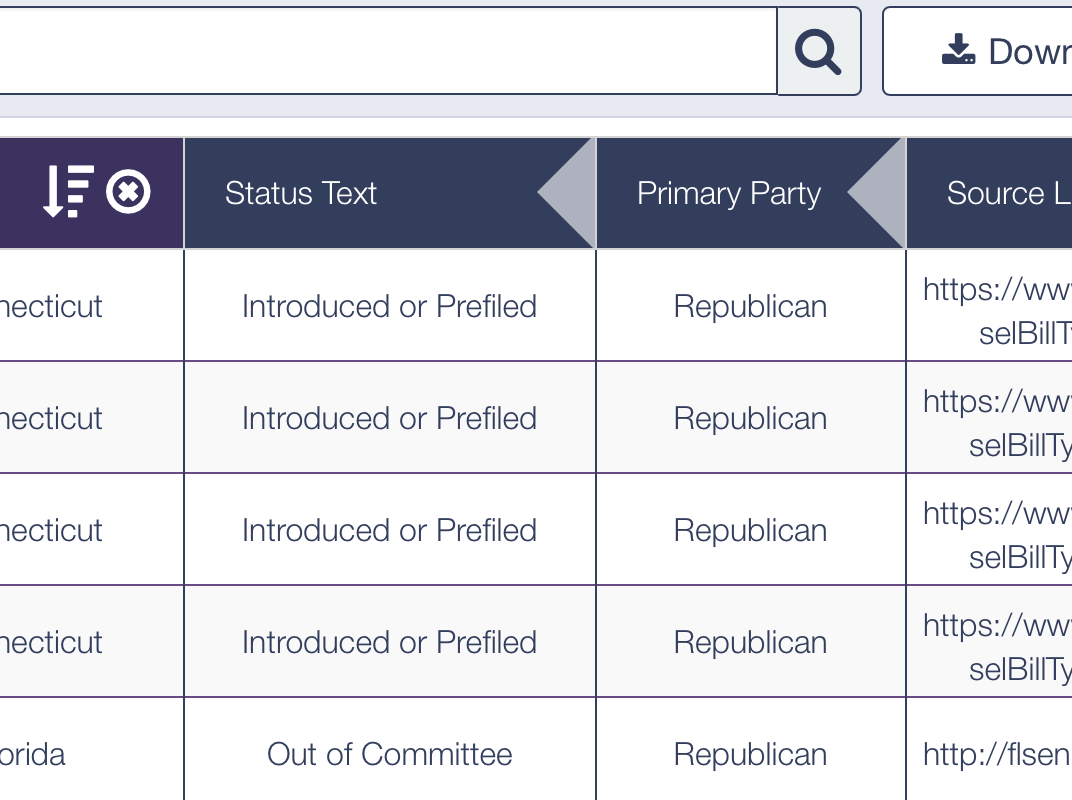
Task: Select the Introduced or Prefiled cell in row one
Action: tap(389, 306)
